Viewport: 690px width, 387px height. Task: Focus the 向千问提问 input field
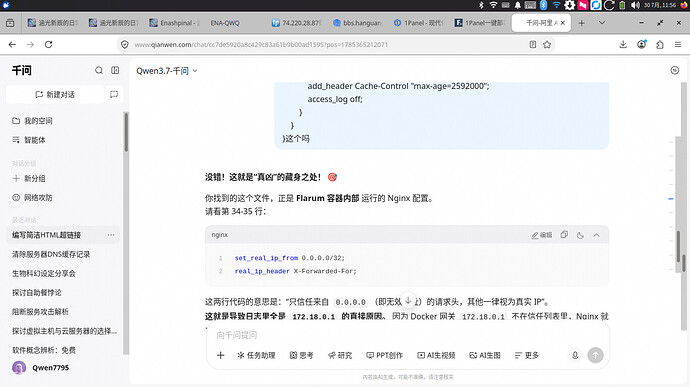pyautogui.click(x=407, y=335)
